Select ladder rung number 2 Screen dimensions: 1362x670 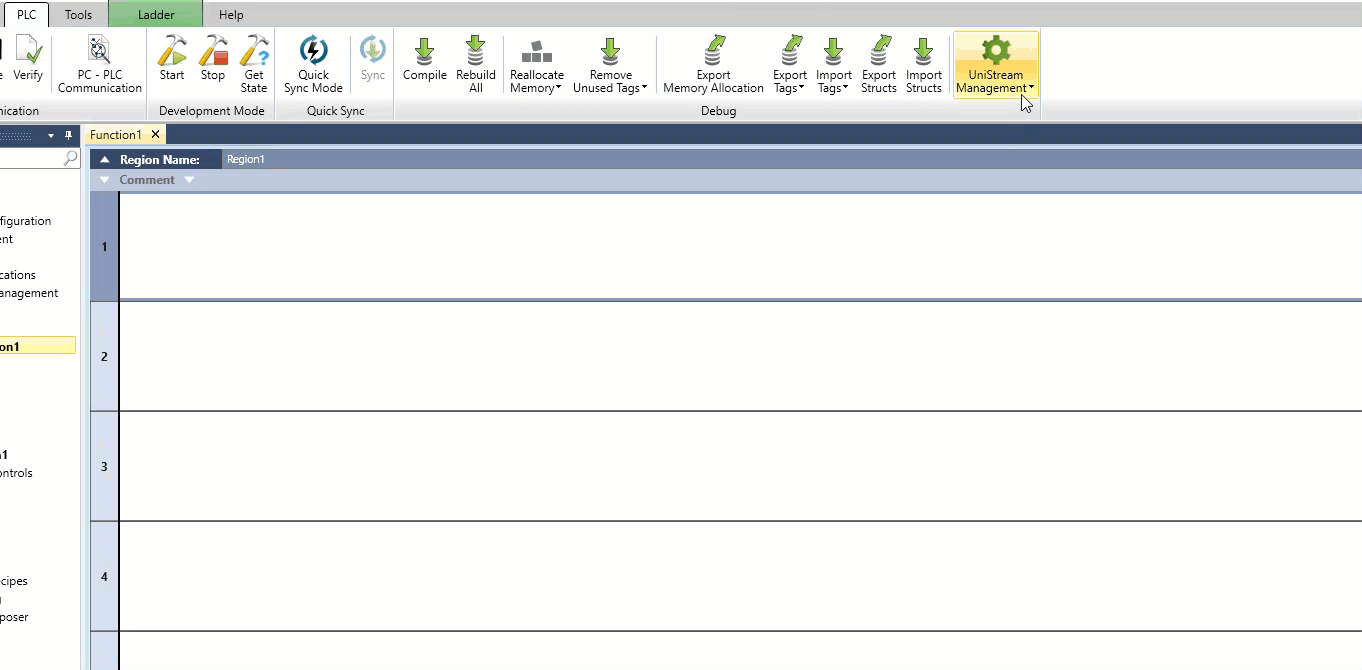point(104,357)
